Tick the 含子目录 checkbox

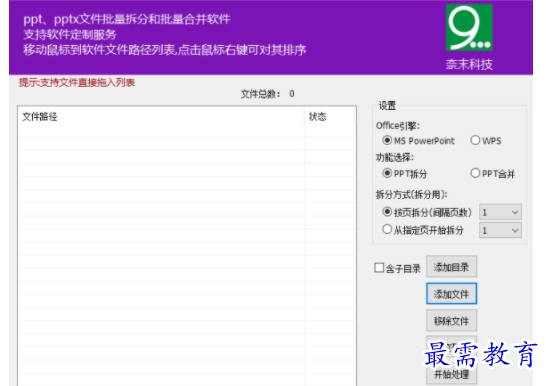(379, 268)
